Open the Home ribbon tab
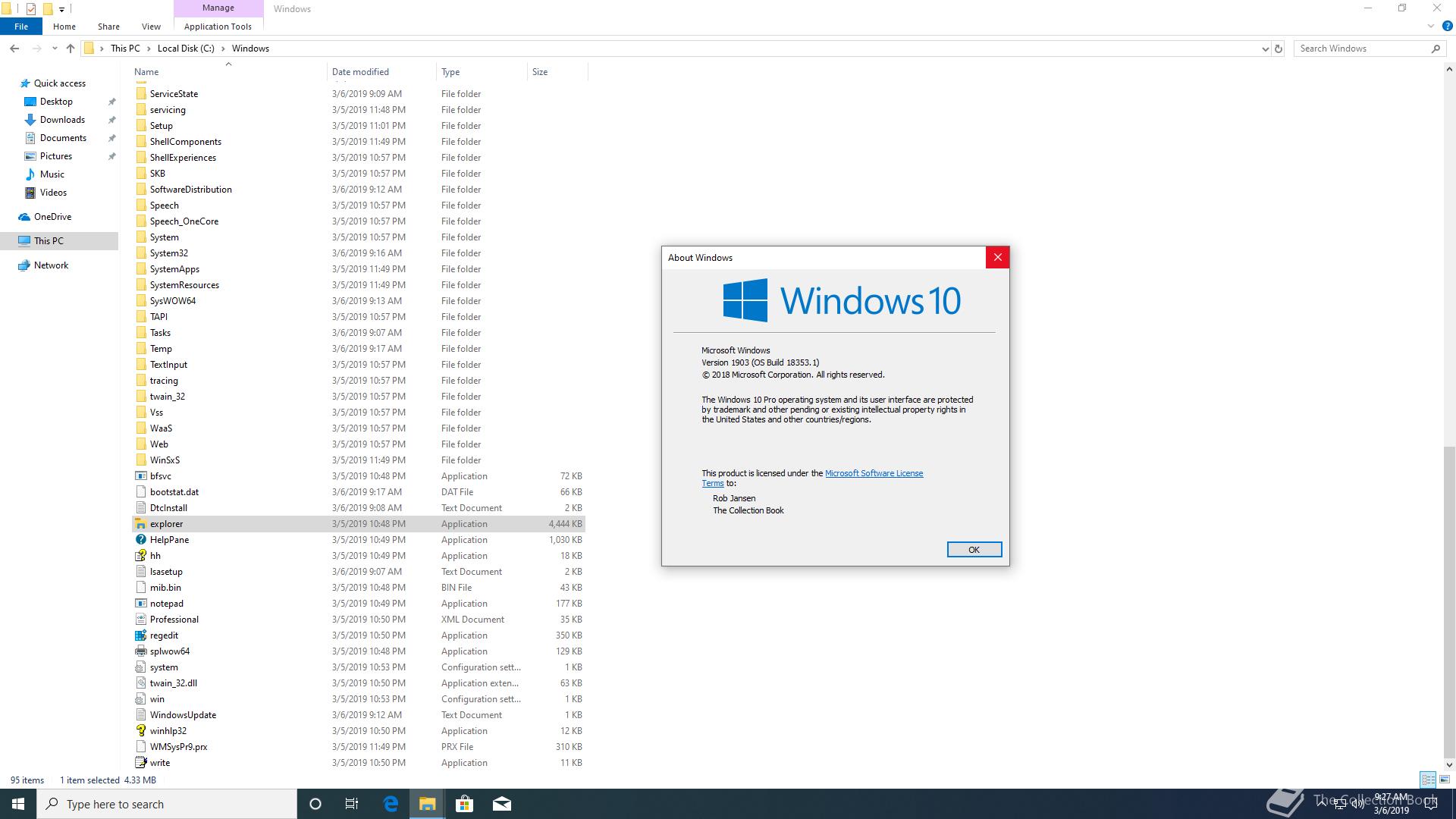 pyautogui.click(x=64, y=27)
